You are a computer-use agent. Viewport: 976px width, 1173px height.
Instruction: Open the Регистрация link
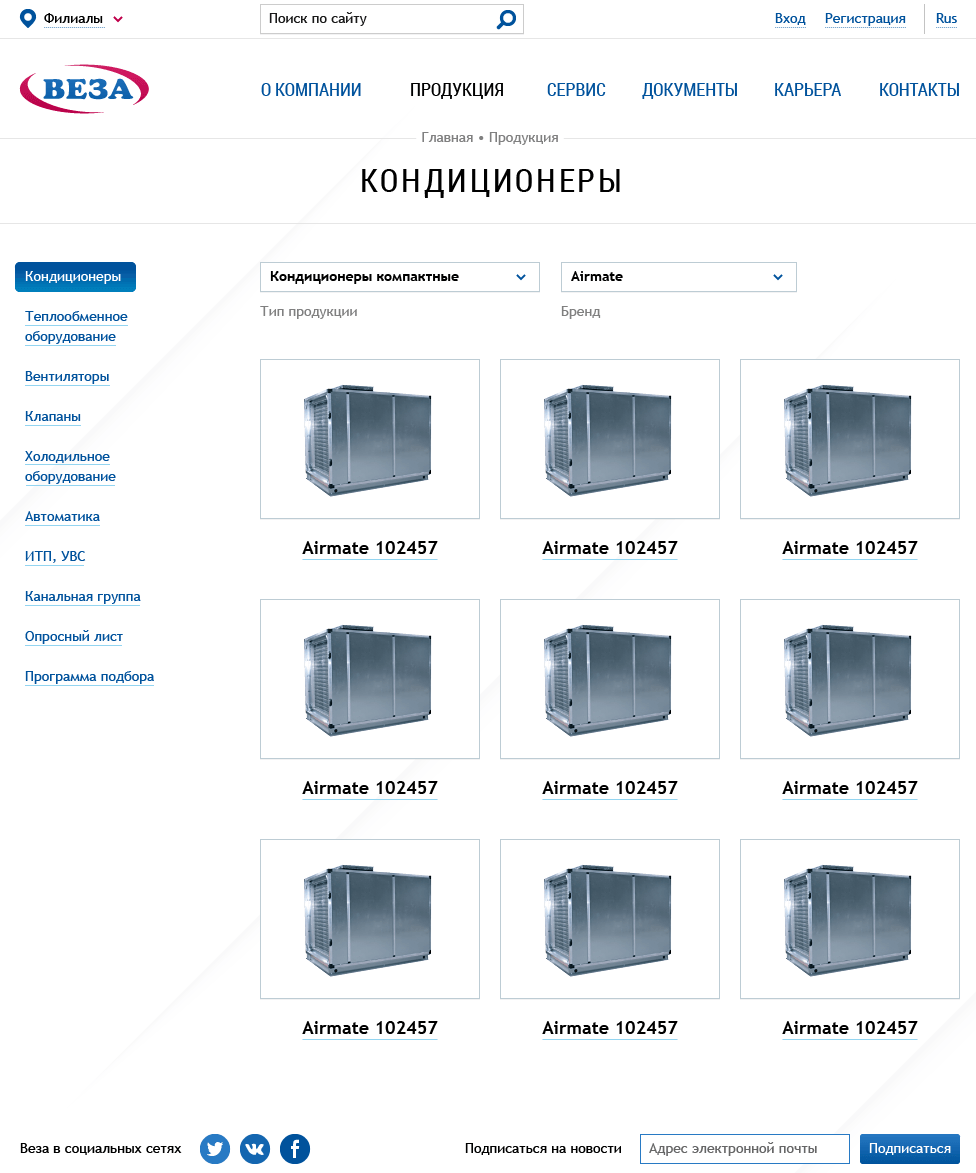coord(865,19)
